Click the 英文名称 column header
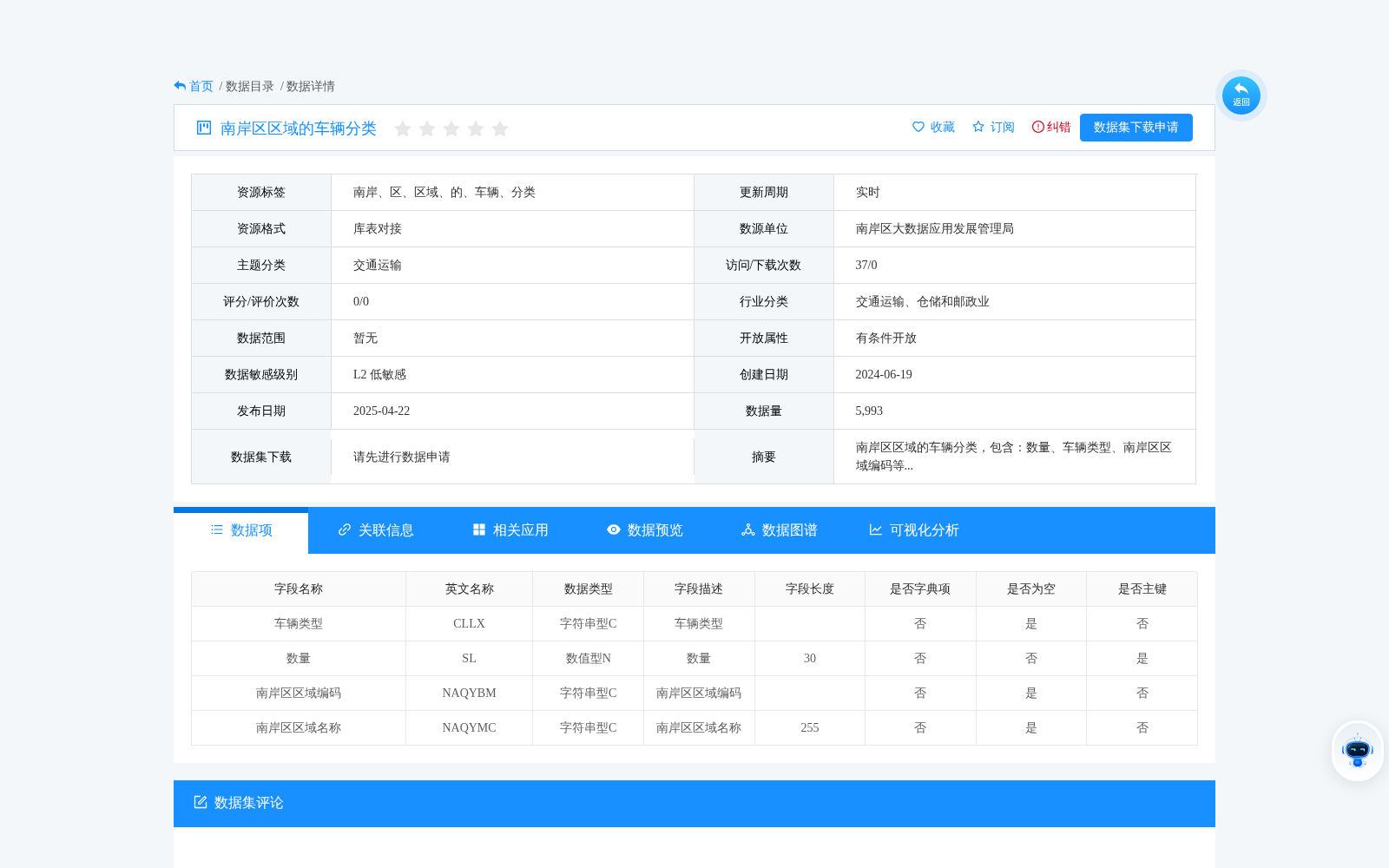 [x=470, y=589]
